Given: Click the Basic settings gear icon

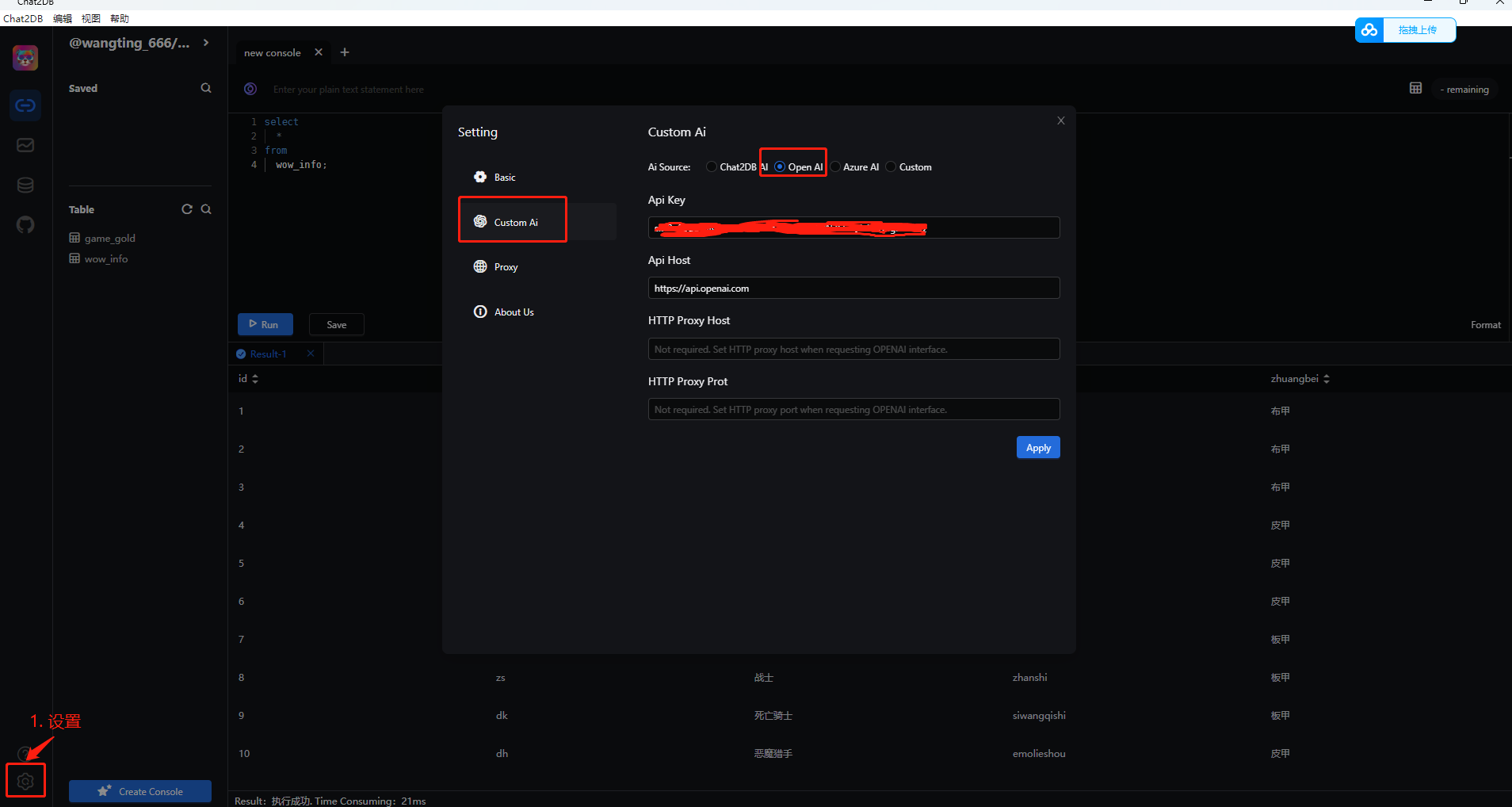Looking at the screenshot, I should pos(480,177).
